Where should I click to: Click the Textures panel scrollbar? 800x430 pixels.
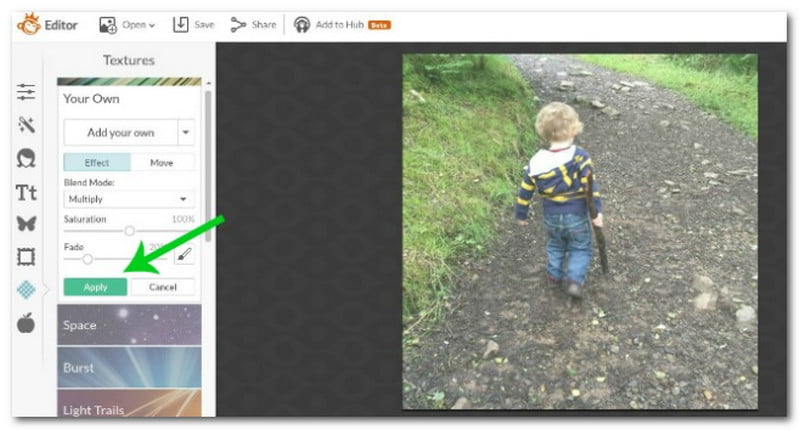(208, 167)
